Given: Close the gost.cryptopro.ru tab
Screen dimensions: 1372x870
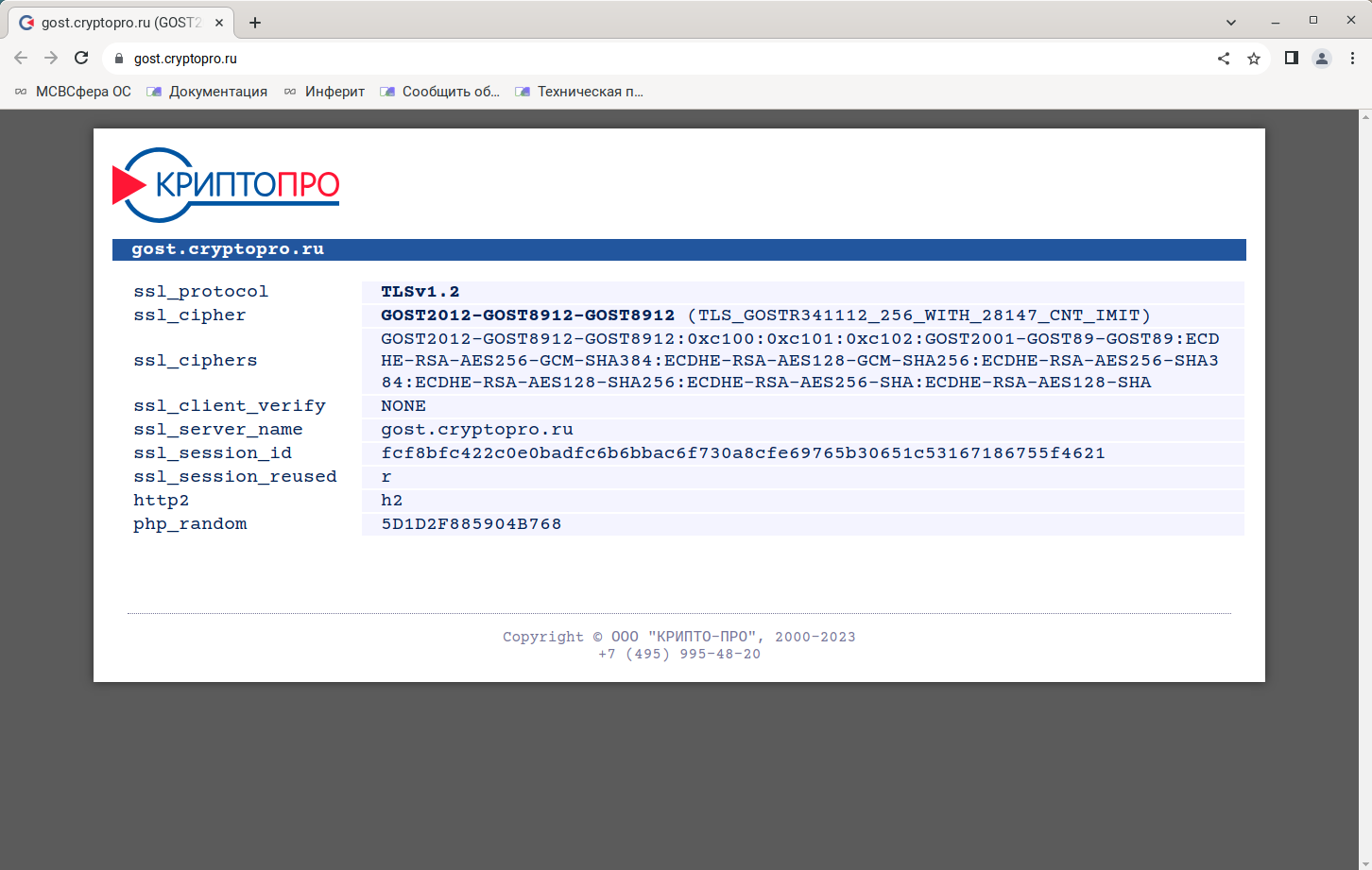Looking at the screenshot, I should point(219,23).
